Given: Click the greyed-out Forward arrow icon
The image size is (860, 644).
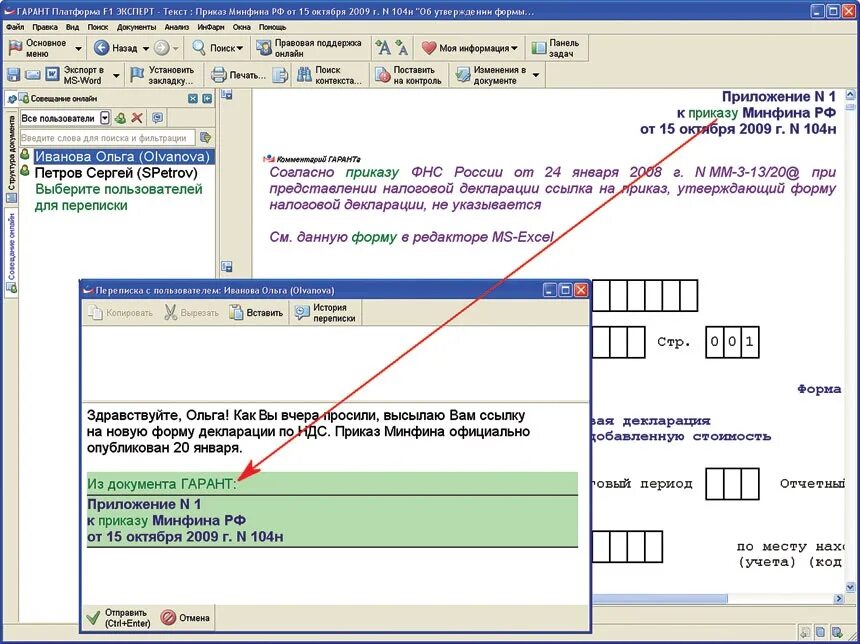Looking at the screenshot, I should (x=161, y=48).
